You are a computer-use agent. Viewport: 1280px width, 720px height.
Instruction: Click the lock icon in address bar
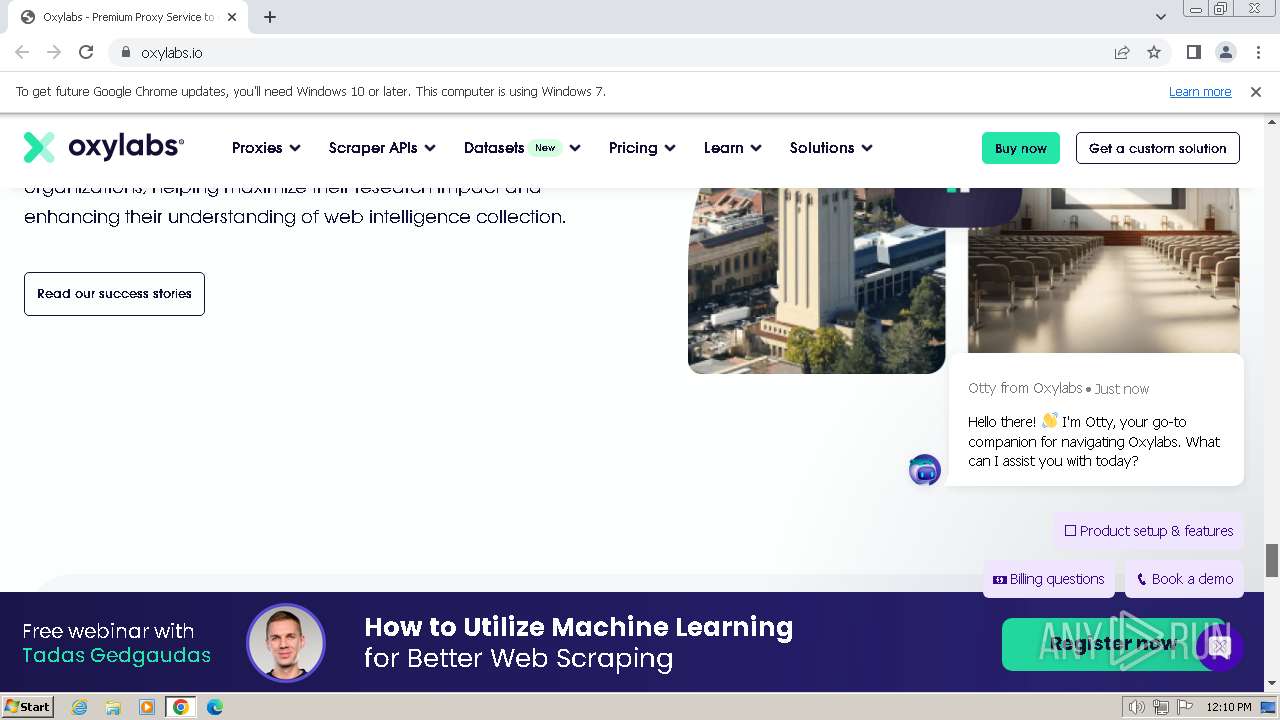(126, 52)
